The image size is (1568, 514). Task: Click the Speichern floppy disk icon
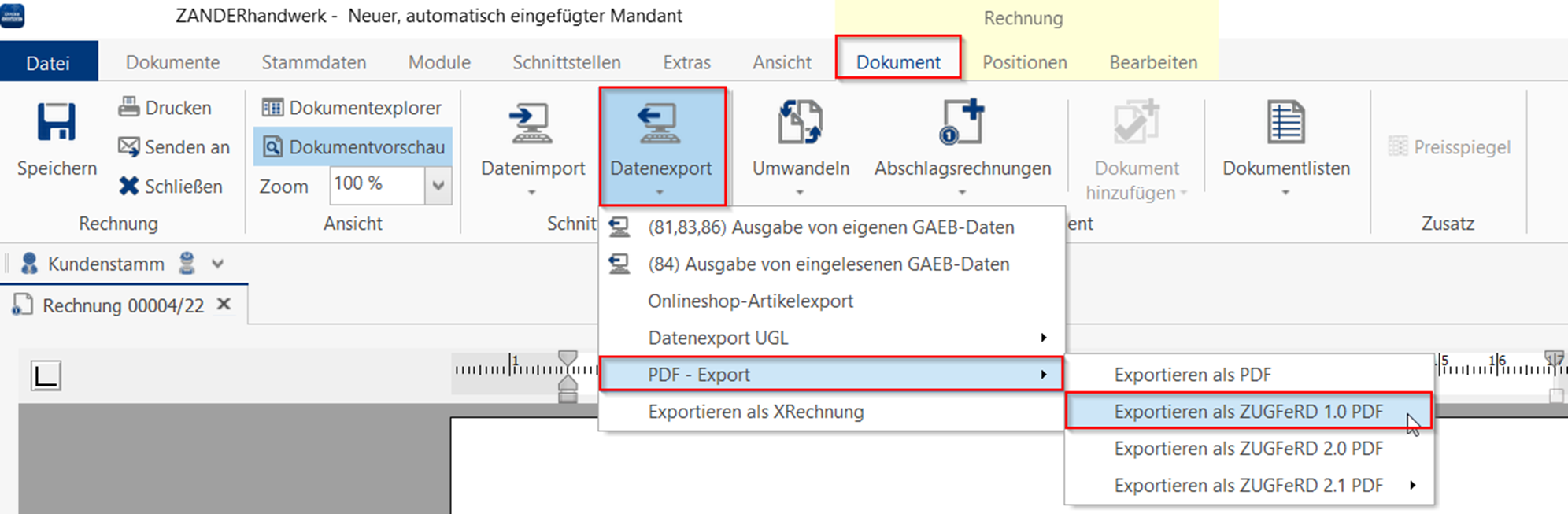57,123
